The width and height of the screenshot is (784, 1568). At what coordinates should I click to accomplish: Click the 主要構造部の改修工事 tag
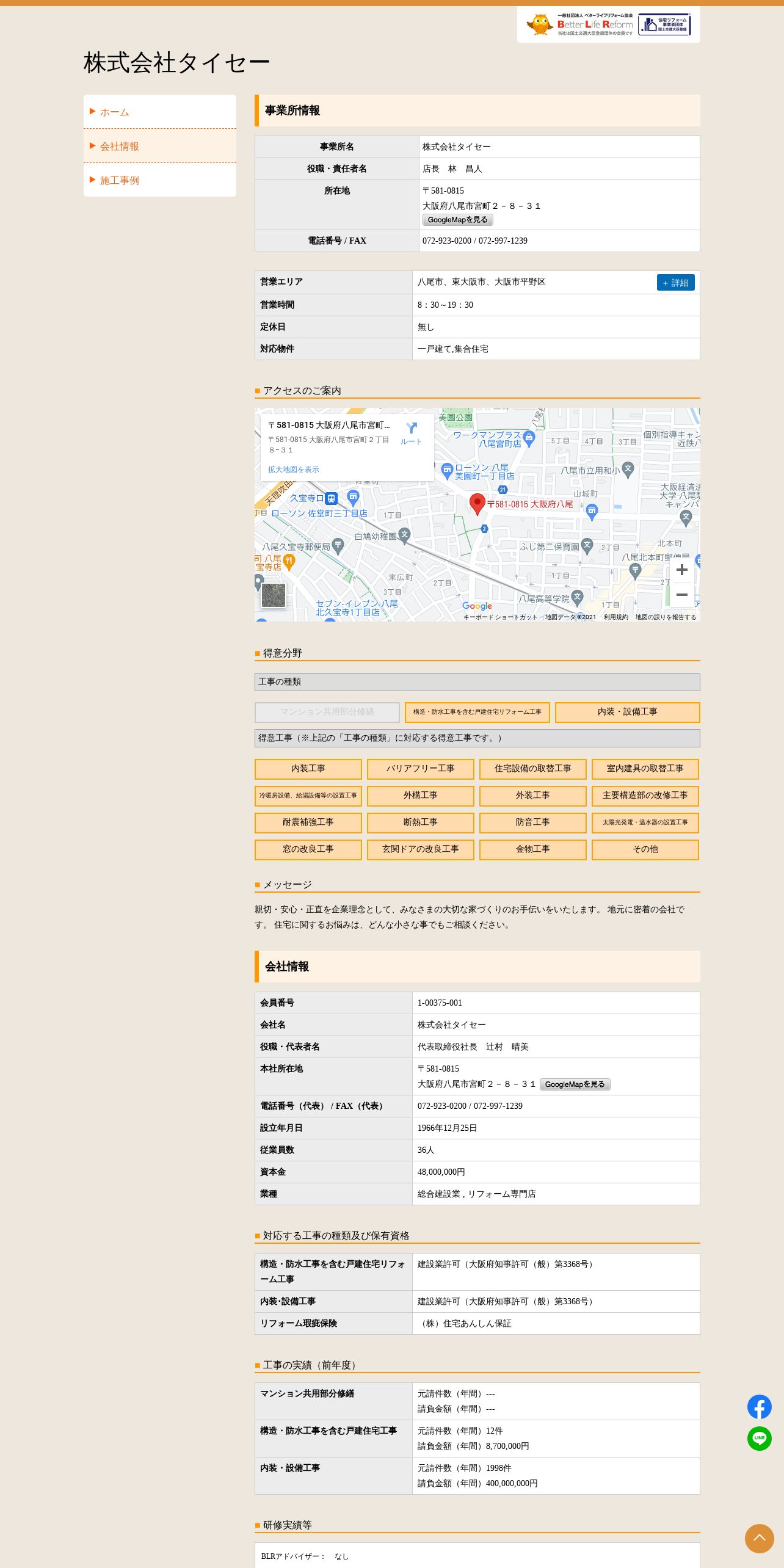tap(645, 796)
